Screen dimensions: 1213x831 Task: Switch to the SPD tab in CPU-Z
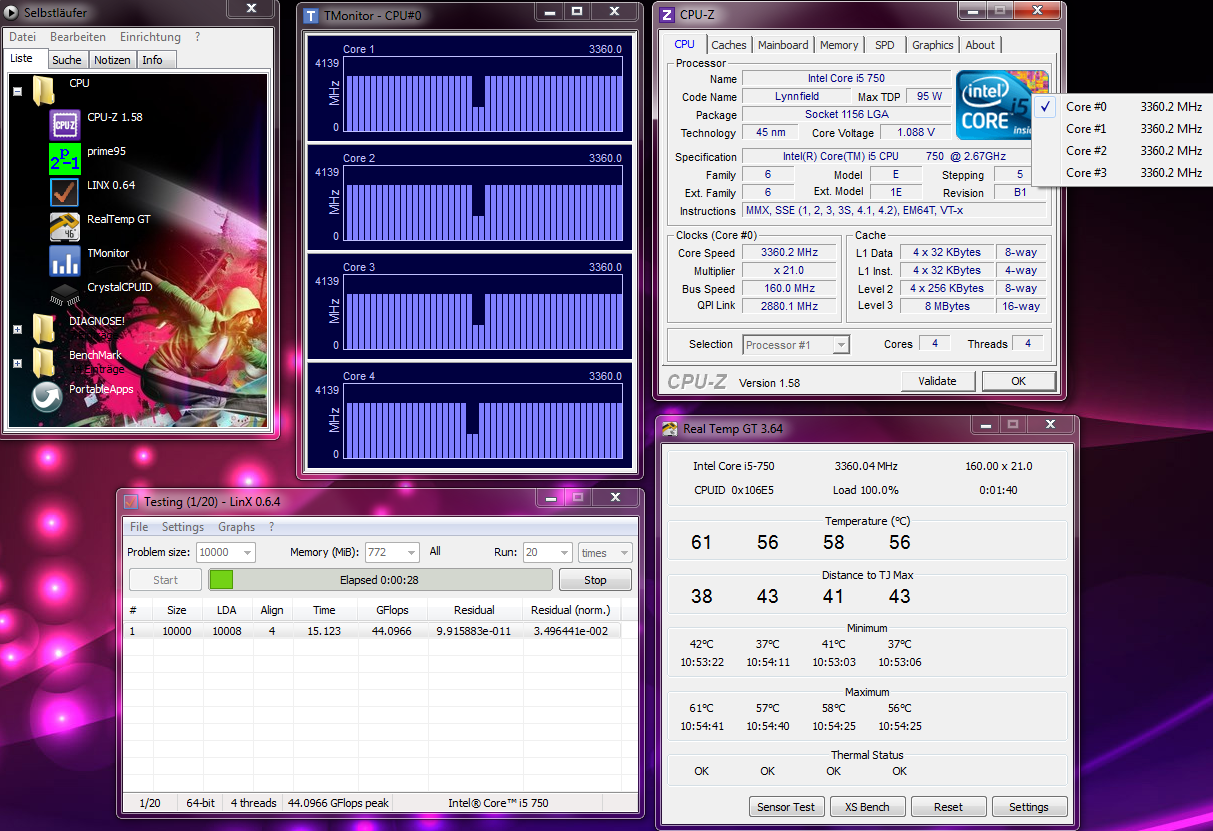(x=885, y=45)
